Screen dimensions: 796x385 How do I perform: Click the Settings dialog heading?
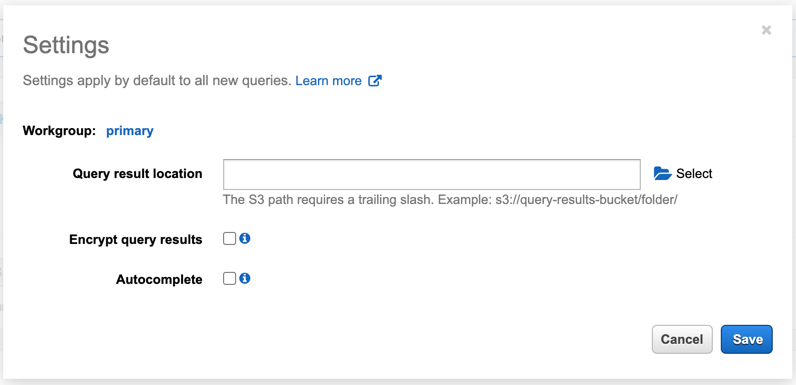point(66,45)
